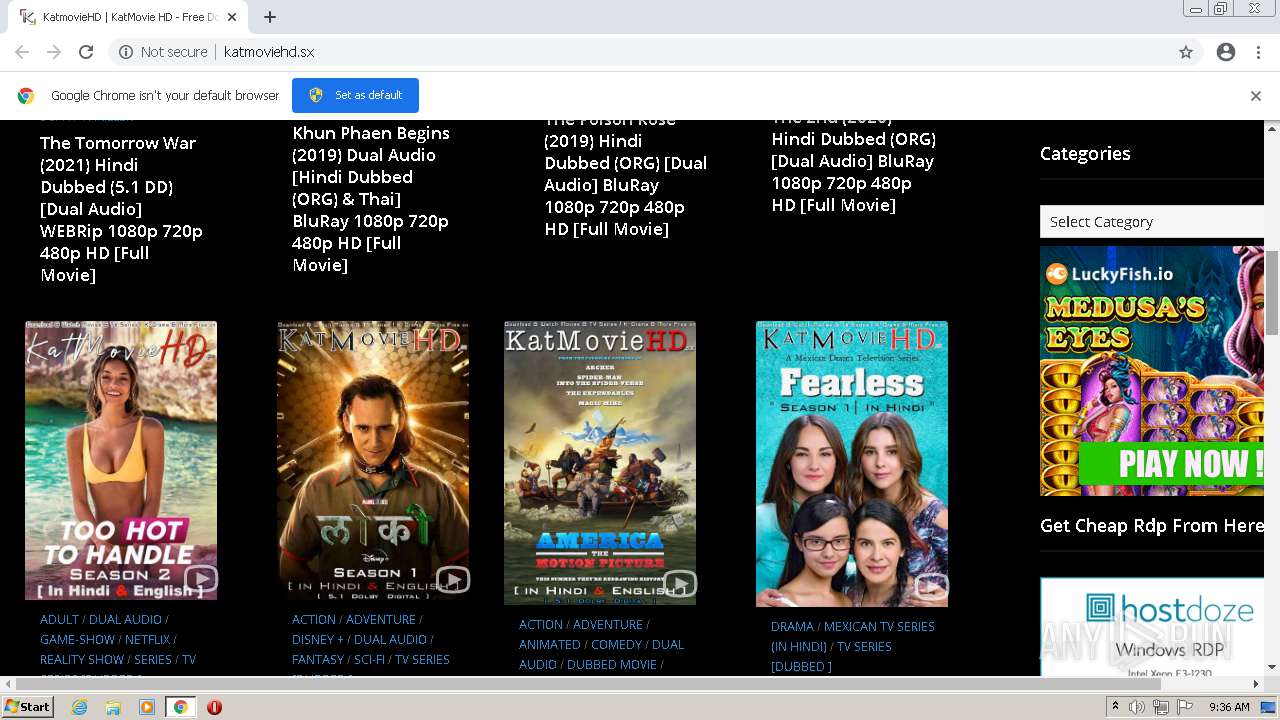This screenshot has height=720, width=1280.
Task: Open a new browser tab
Action: (x=270, y=17)
